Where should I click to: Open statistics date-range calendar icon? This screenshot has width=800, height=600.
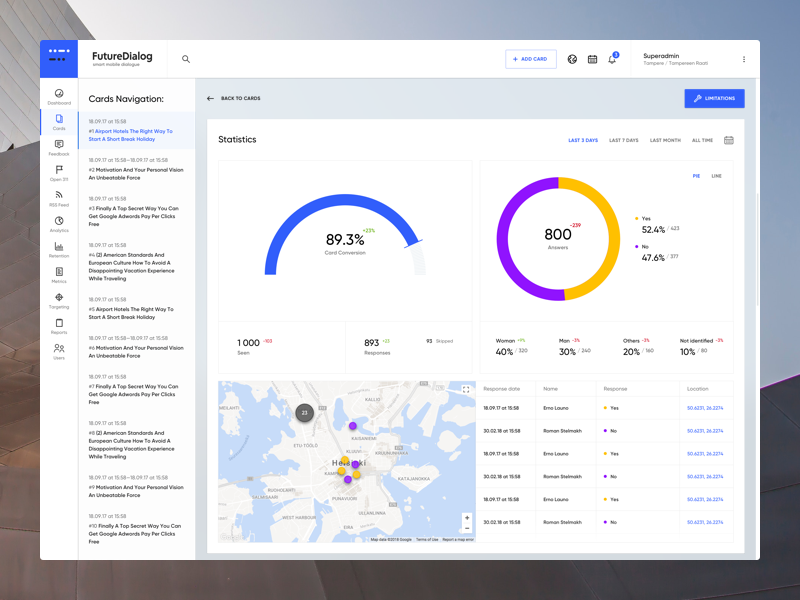point(729,140)
